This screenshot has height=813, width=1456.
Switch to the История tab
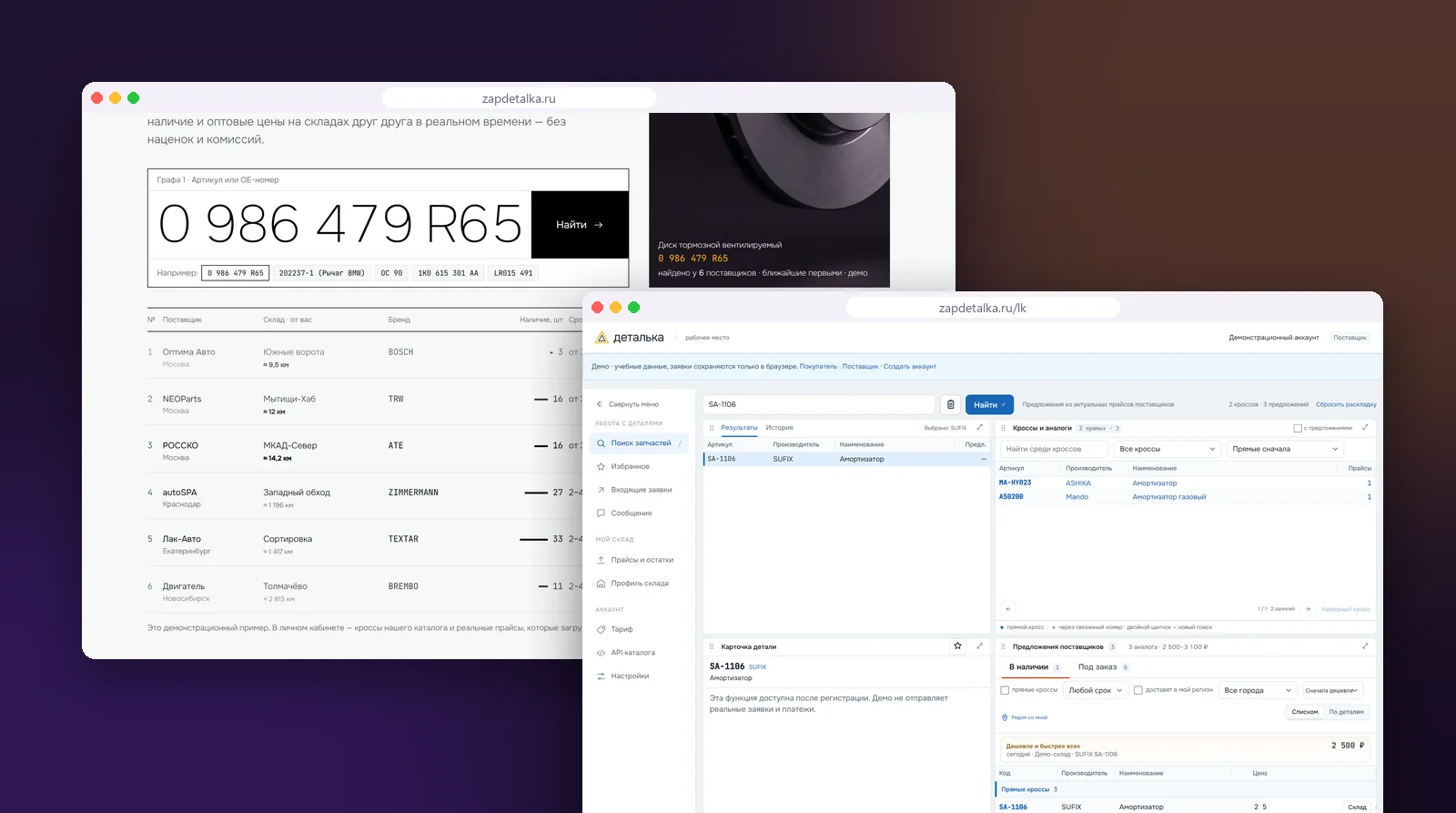pyautogui.click(x=779, y=428)
